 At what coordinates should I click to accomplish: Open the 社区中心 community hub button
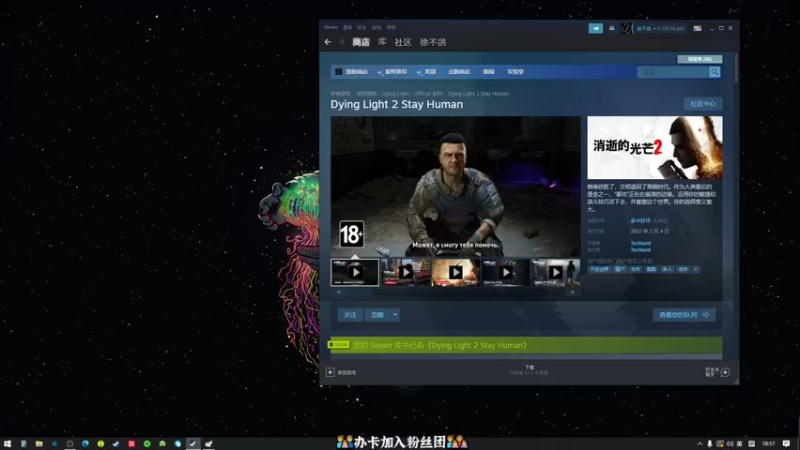(x=703, y=104)
